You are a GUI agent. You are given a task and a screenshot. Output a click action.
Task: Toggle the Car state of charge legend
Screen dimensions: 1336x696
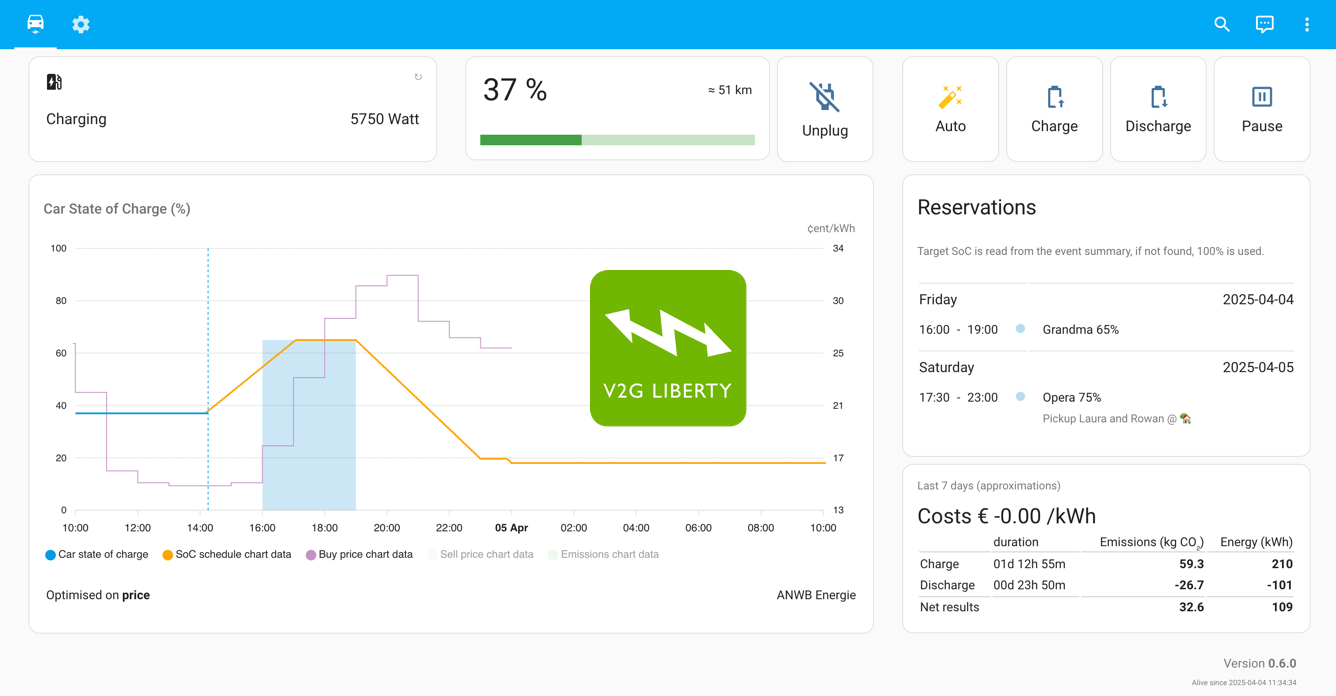[96, 554]
